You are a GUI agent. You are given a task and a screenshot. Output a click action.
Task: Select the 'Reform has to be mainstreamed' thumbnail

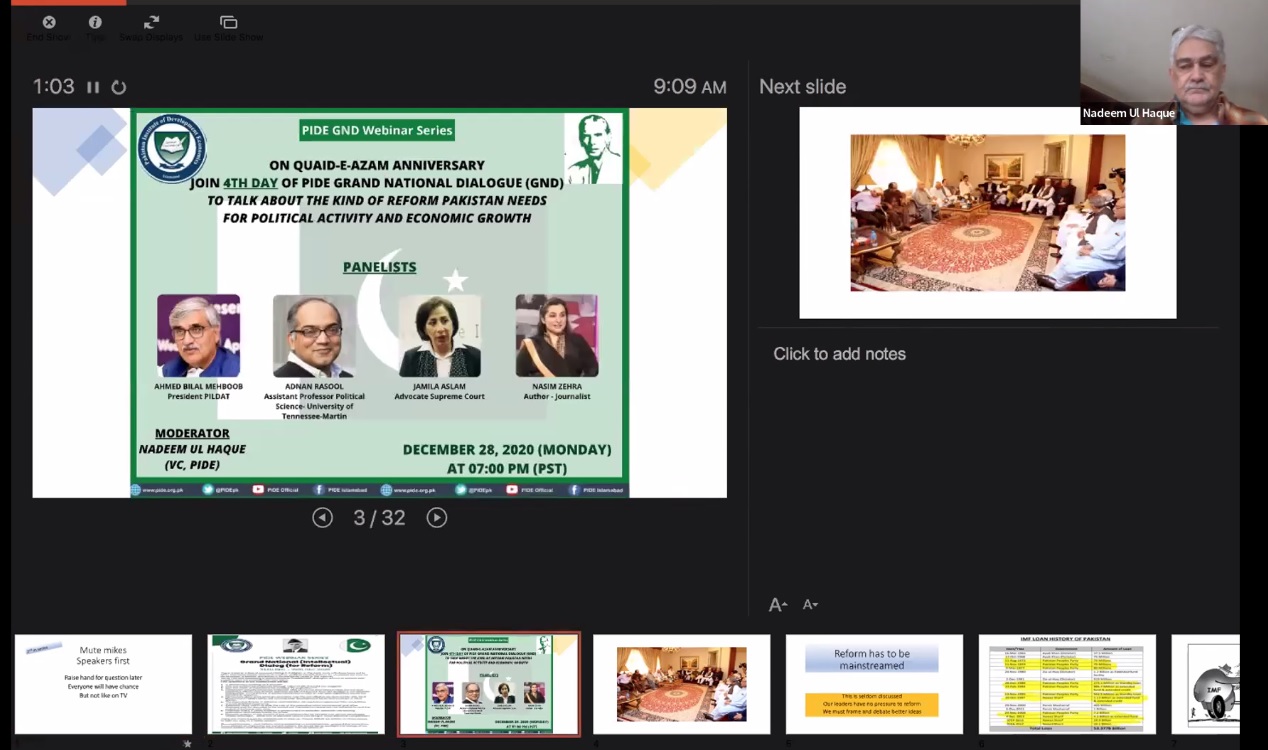pos(875,684)
